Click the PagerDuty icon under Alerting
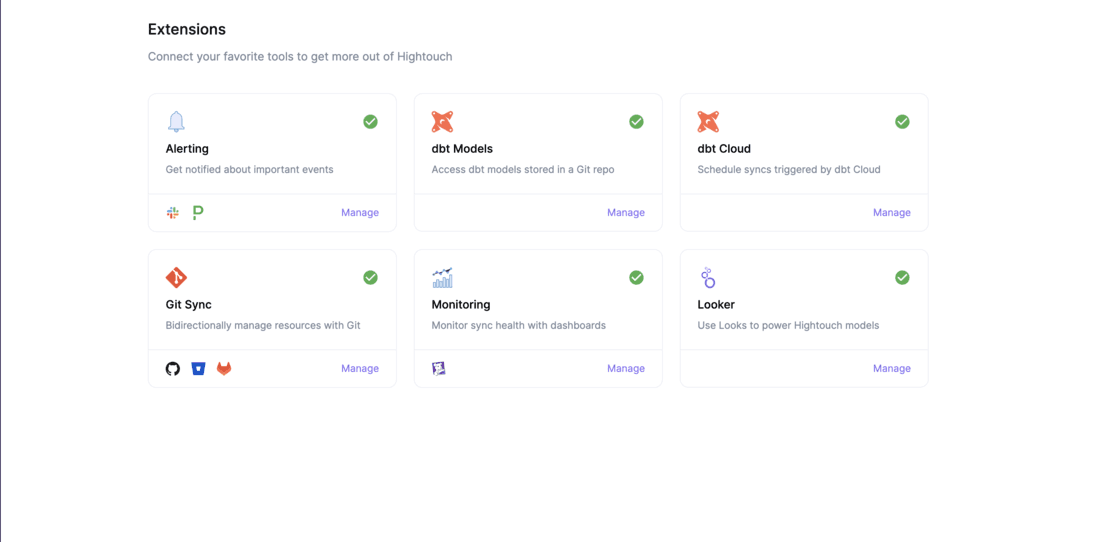The height and width of the screenshot is (542, 1120). (198, 212)
